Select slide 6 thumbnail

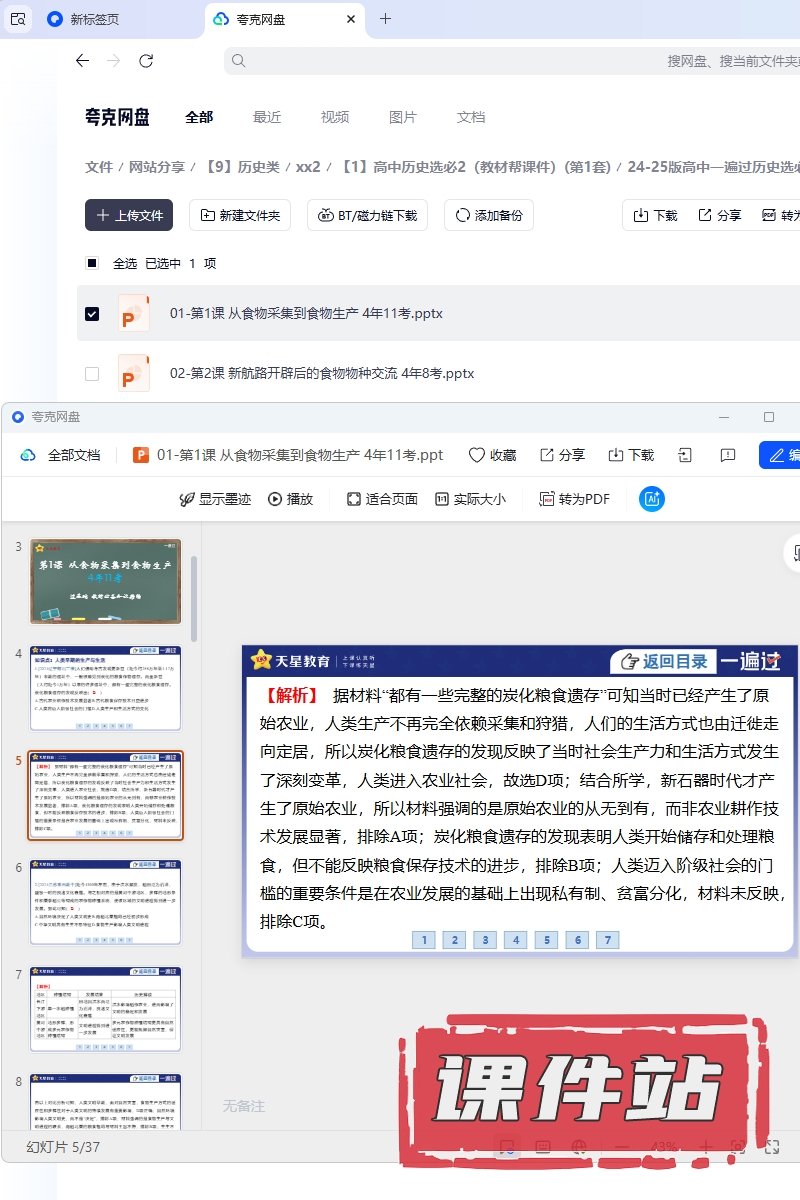pos(105,902)
